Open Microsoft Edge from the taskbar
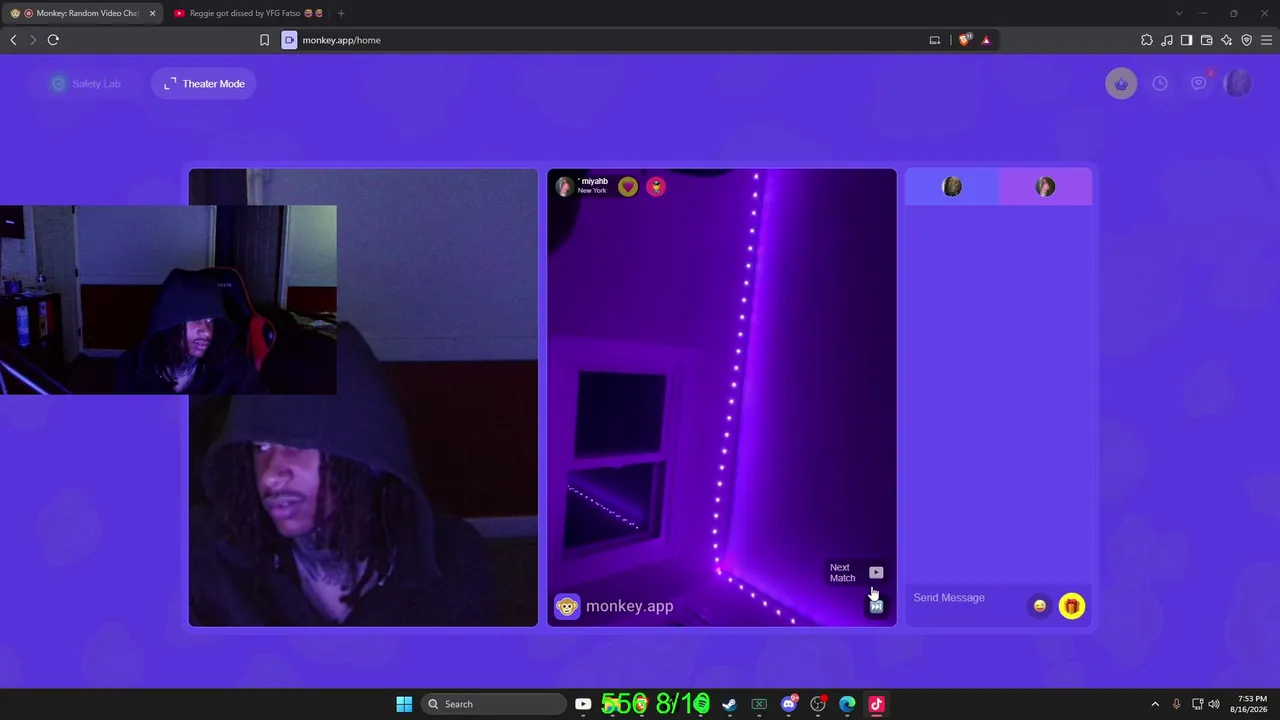Image resolution: width=1280 pixels, height=720 pixels. click(848, 704)
